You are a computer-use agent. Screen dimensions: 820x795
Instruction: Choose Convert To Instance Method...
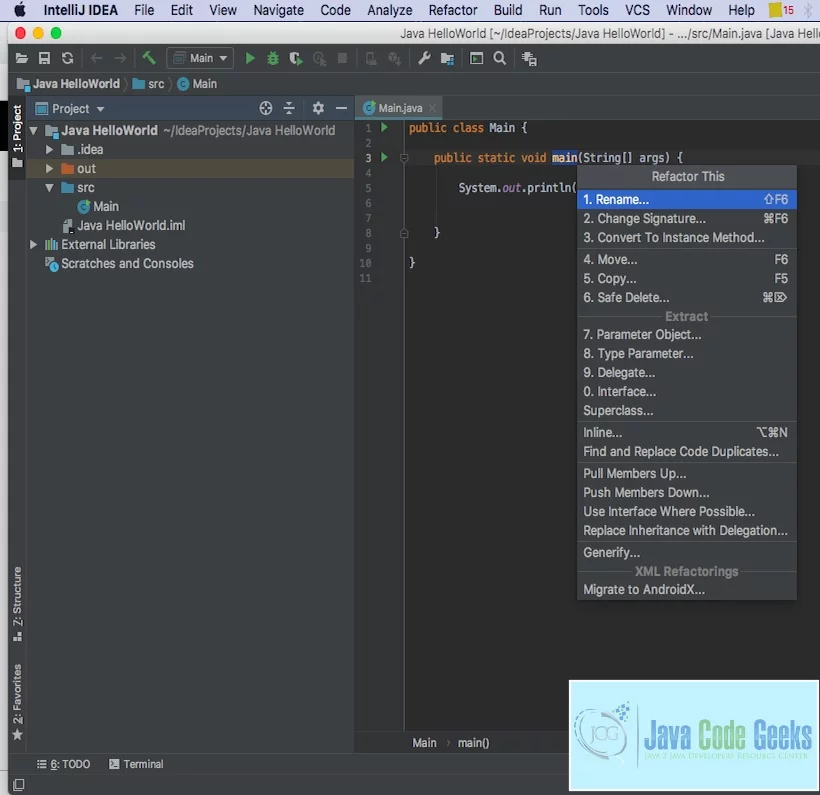point(686,237)
